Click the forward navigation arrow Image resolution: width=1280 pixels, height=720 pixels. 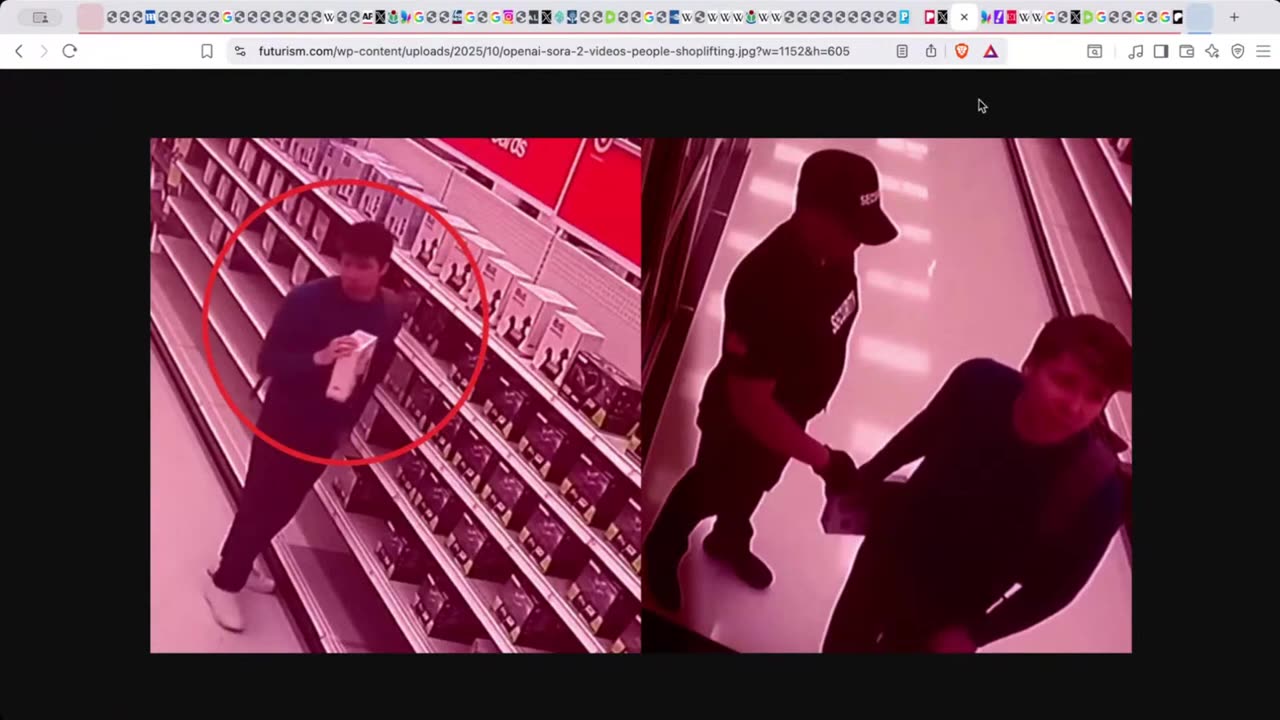(x=43, y=51)
